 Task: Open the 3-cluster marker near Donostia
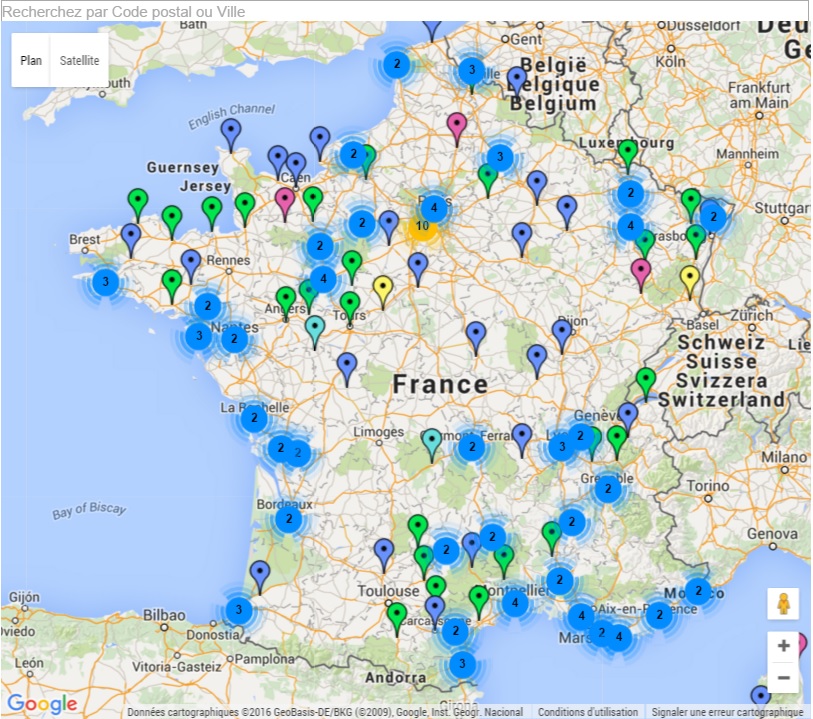click(x=238, y=610)
